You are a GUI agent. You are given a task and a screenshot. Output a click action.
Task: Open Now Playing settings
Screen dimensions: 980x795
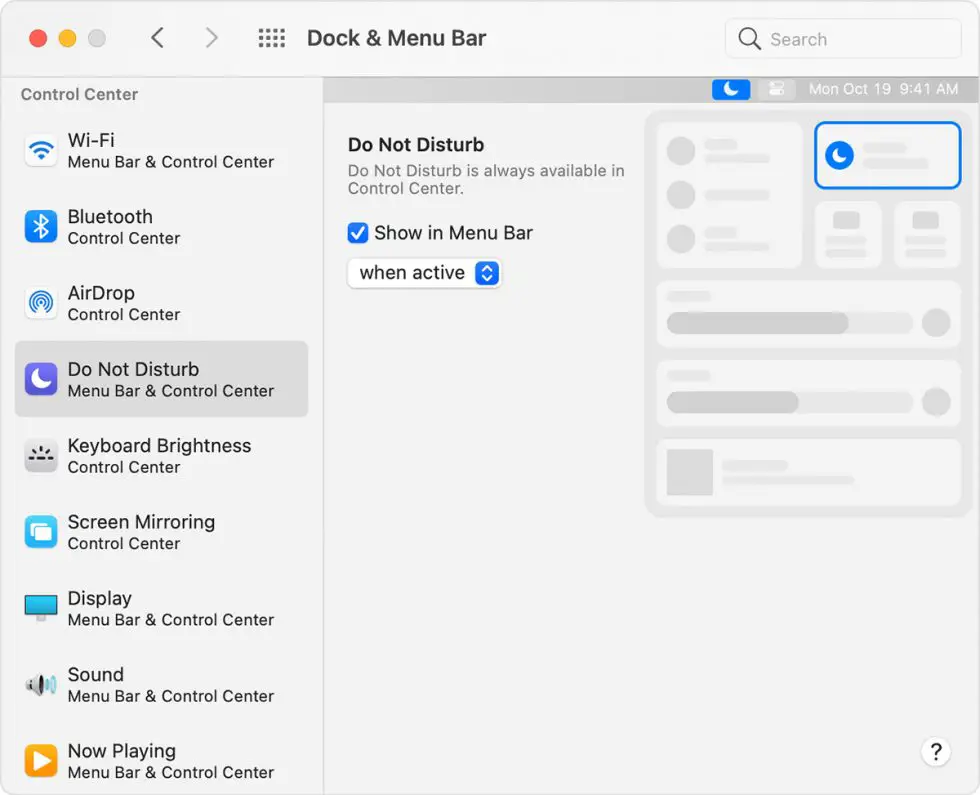tap(40, 761)
